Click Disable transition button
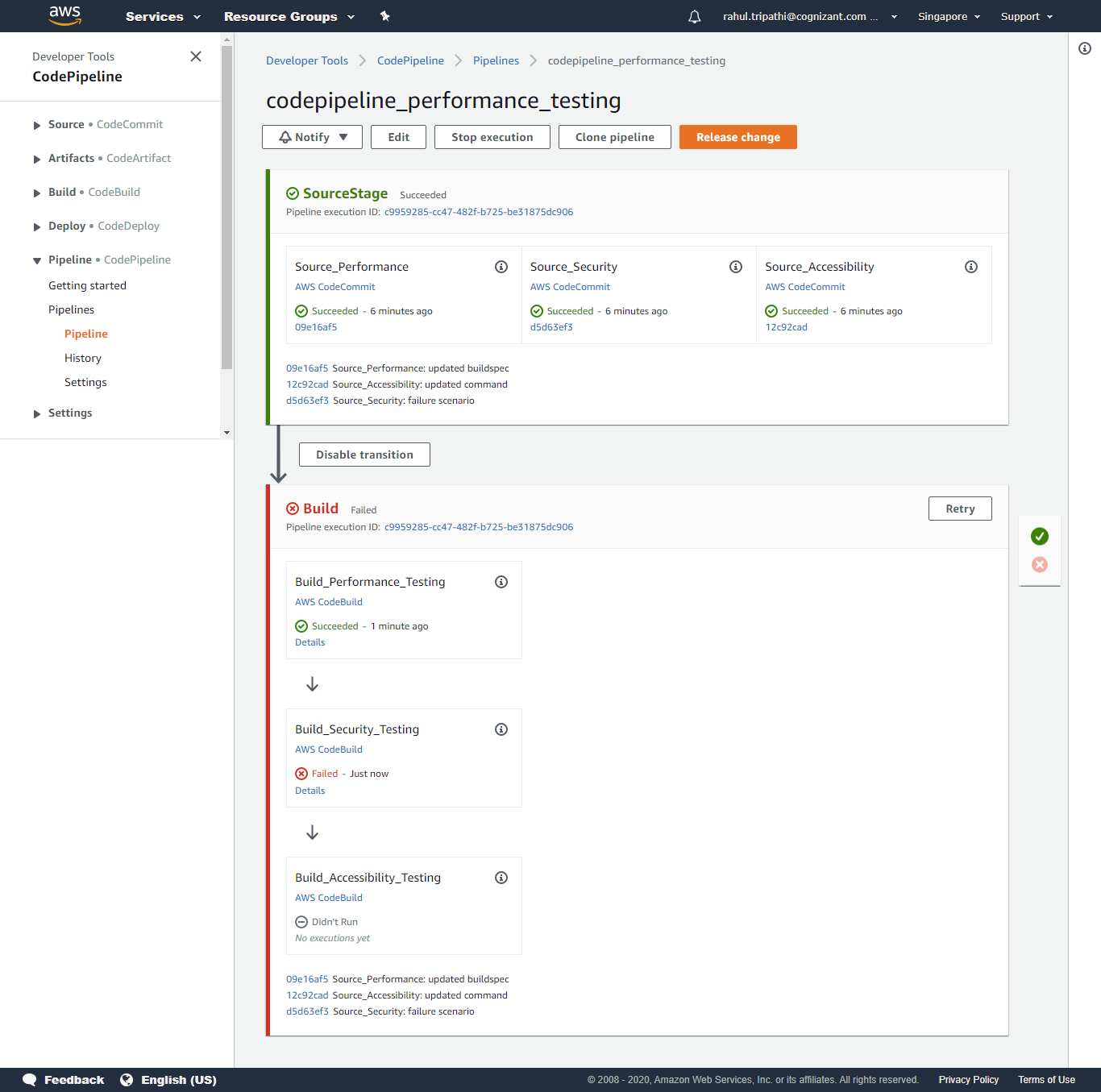 click(x=364, y=455)
